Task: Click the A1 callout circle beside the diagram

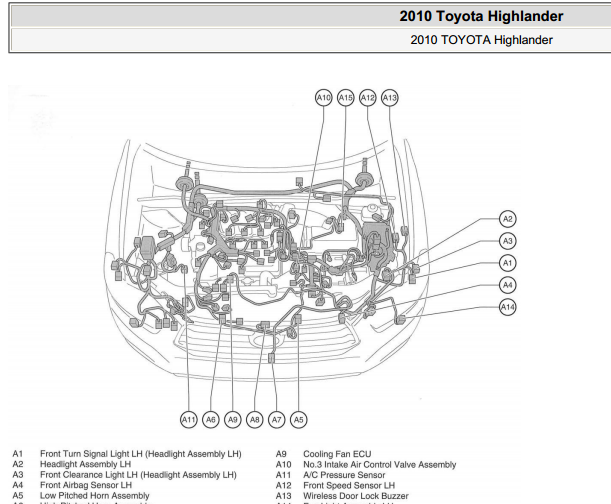Action: 507,263
